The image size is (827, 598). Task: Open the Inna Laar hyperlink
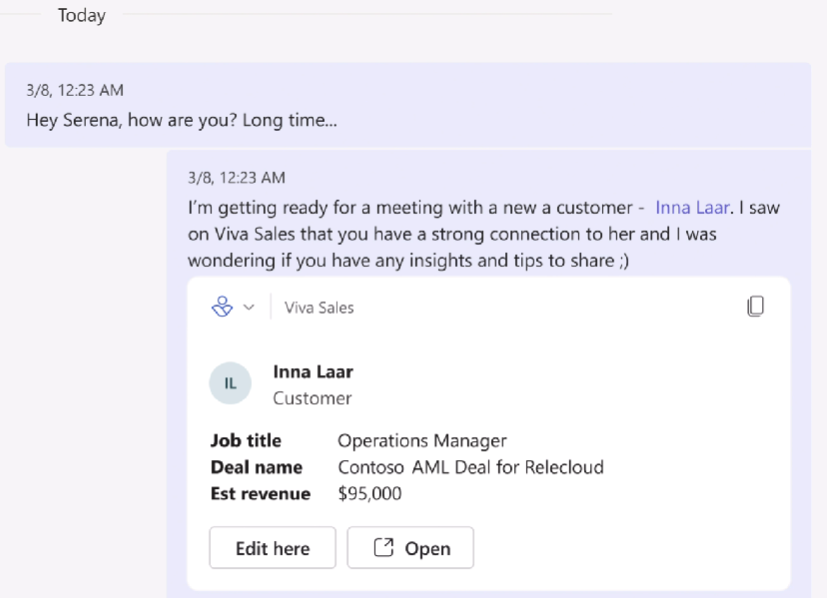click(x=691, y=207)
